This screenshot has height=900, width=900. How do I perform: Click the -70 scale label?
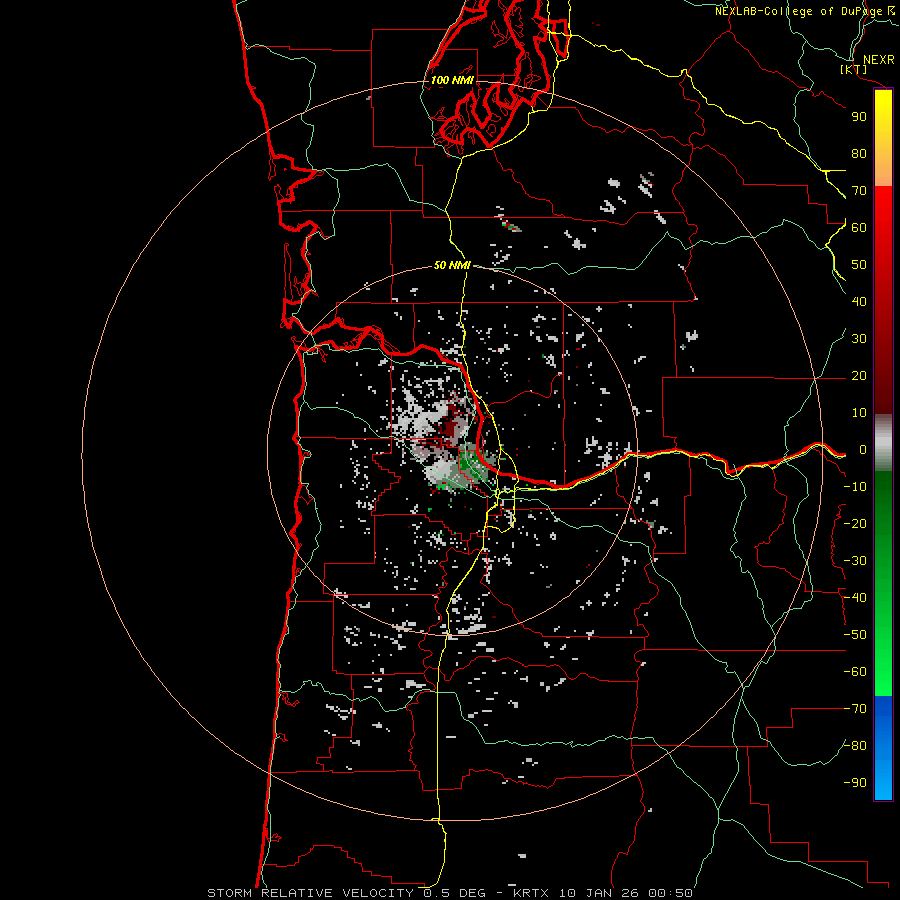855,708
